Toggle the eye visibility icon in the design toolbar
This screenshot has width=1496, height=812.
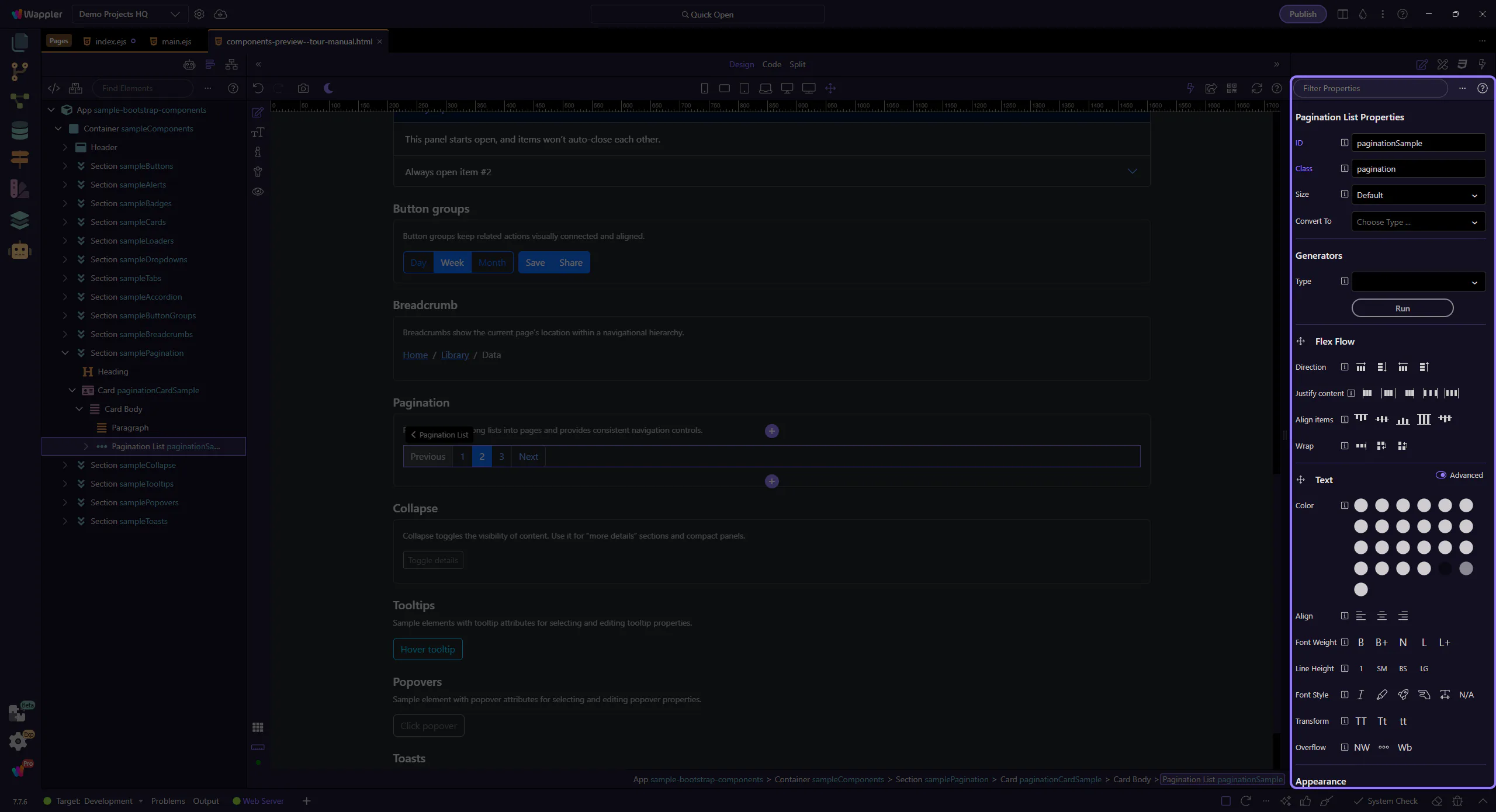pyautogui.click(x=258, y=192)
